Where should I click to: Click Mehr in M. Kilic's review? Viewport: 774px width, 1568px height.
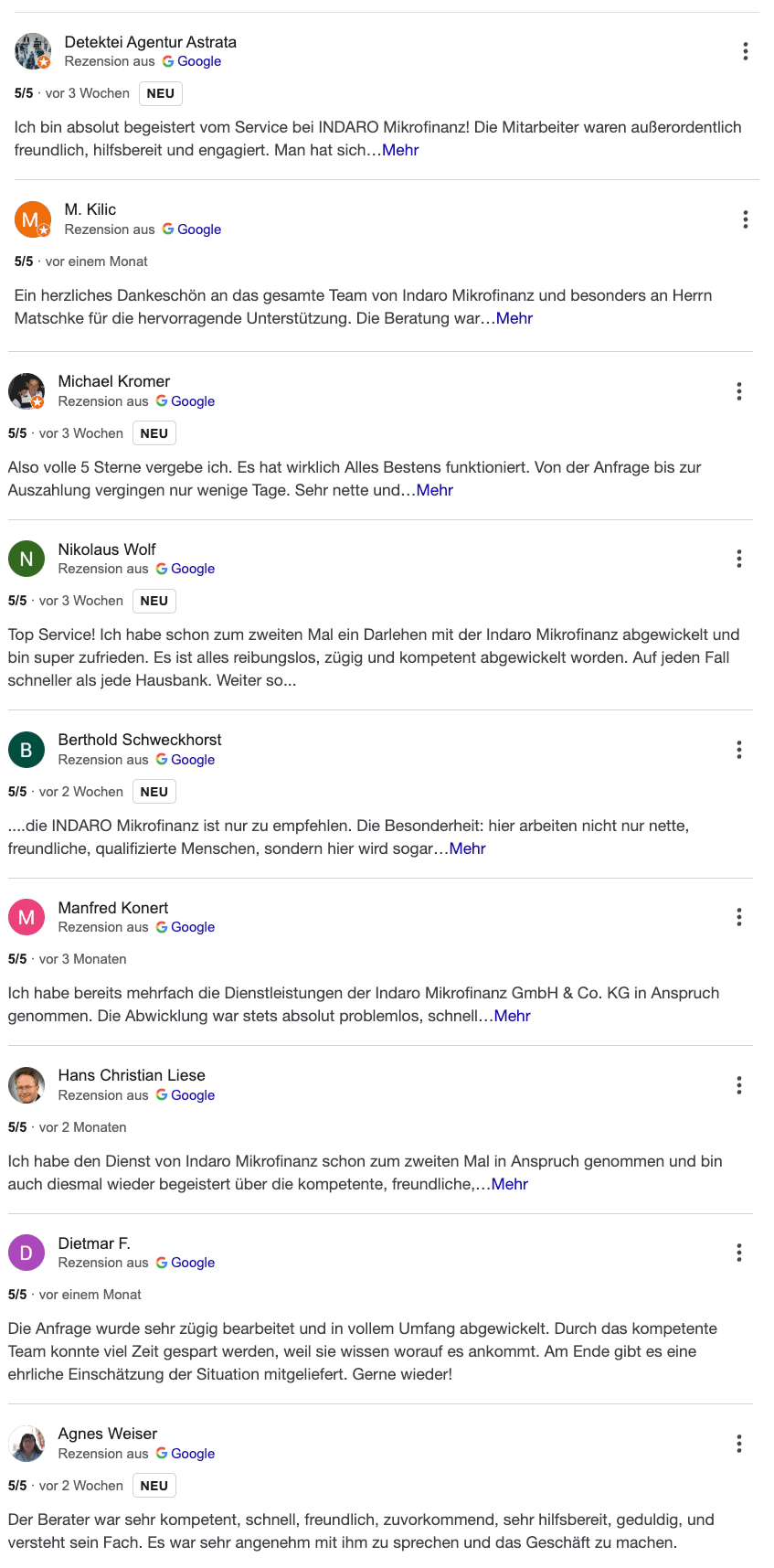(514, 318)
